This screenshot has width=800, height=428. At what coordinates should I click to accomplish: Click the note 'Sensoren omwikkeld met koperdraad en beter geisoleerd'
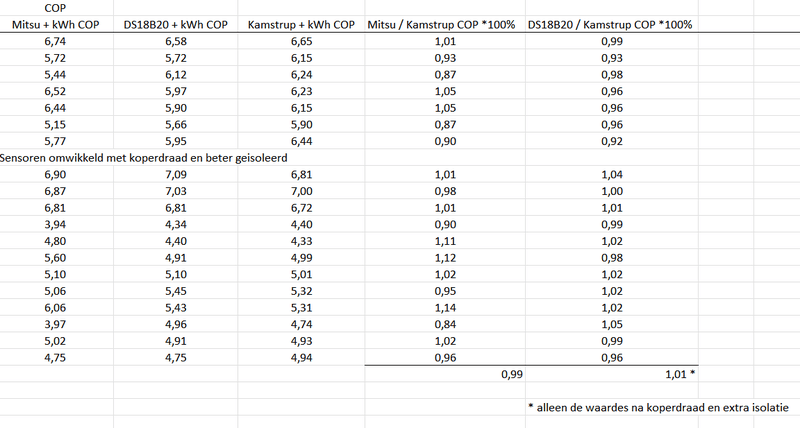tap(143, 158)
